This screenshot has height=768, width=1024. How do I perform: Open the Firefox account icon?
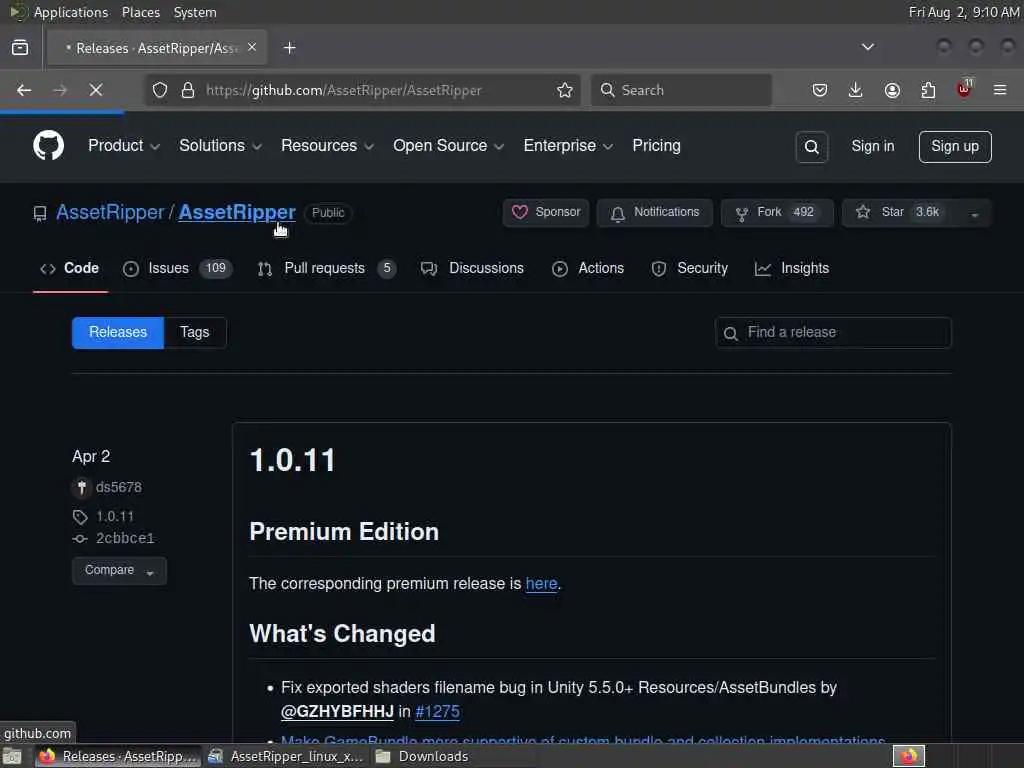892,90
